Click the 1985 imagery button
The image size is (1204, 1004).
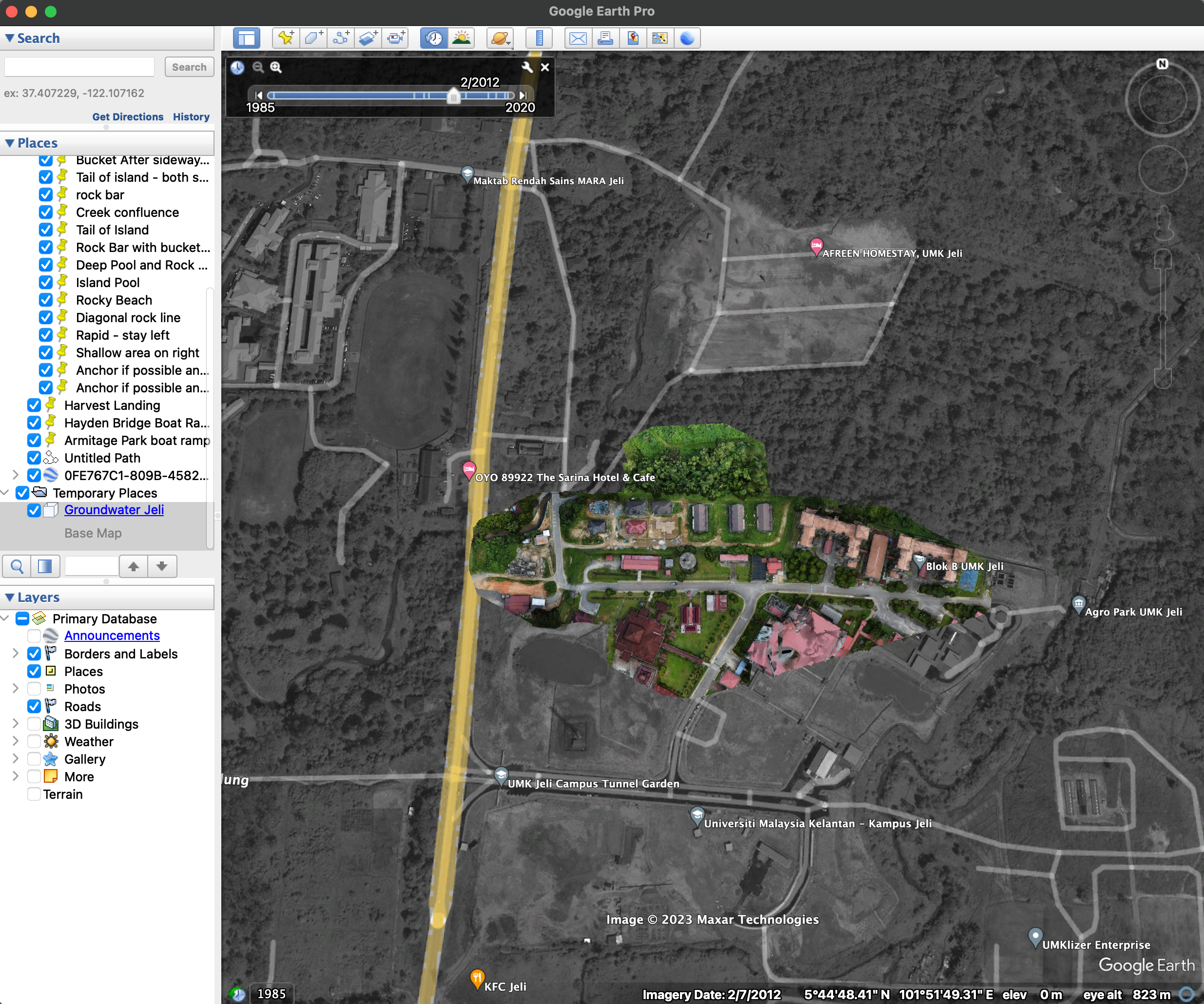[271, 994]
